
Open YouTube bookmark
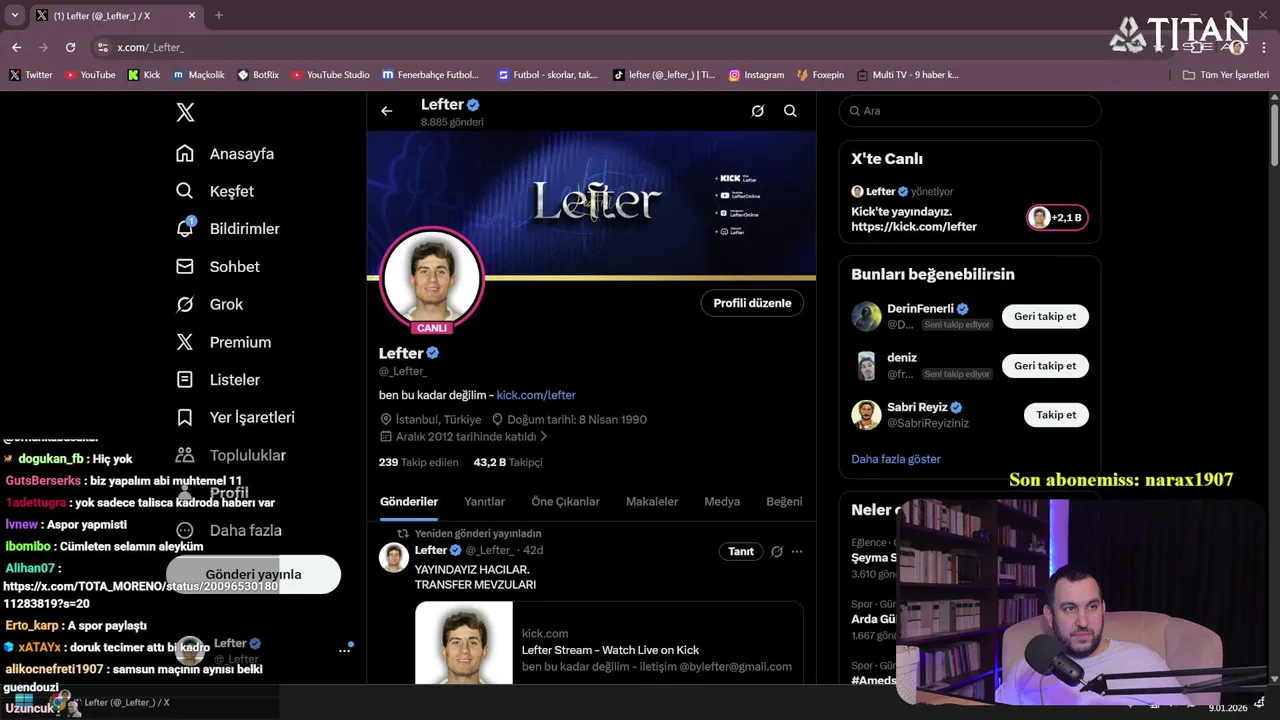coord(90,75)
